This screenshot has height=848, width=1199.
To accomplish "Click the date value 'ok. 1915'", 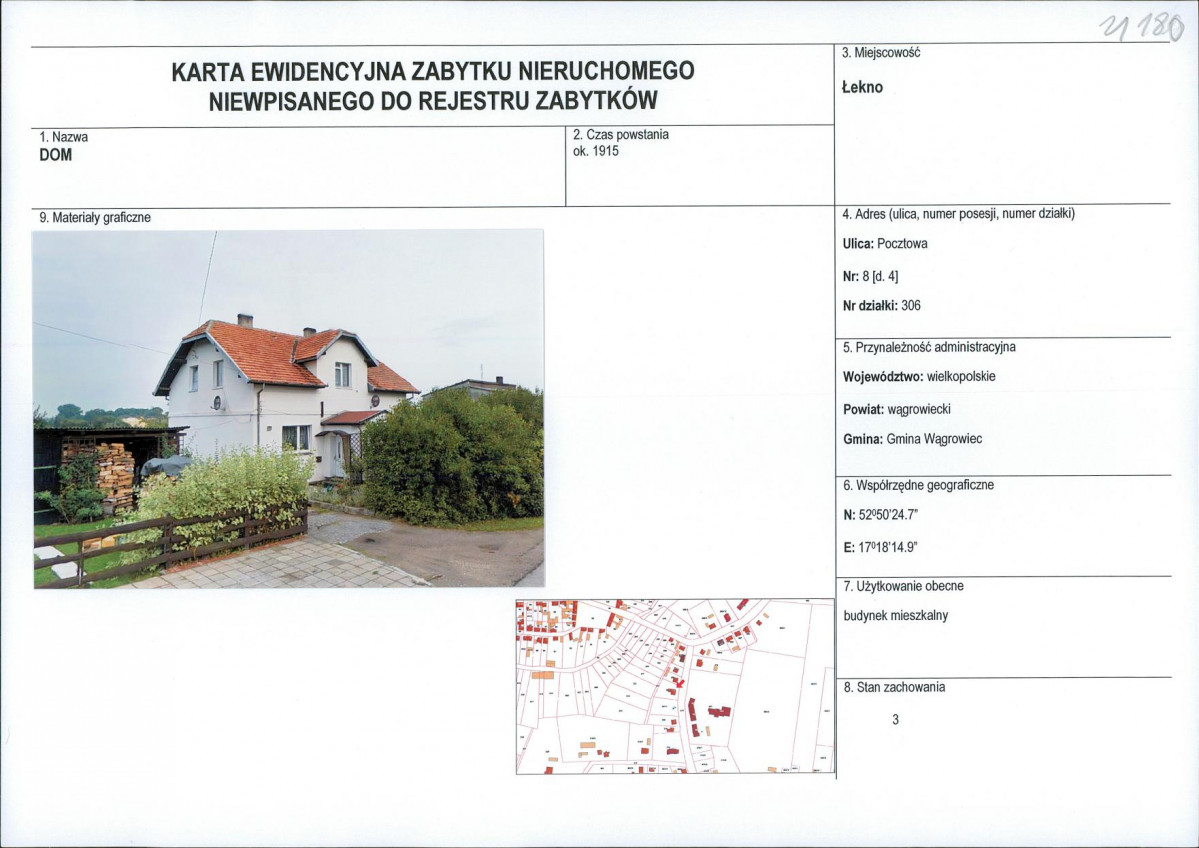I will (x=596, y=151).
